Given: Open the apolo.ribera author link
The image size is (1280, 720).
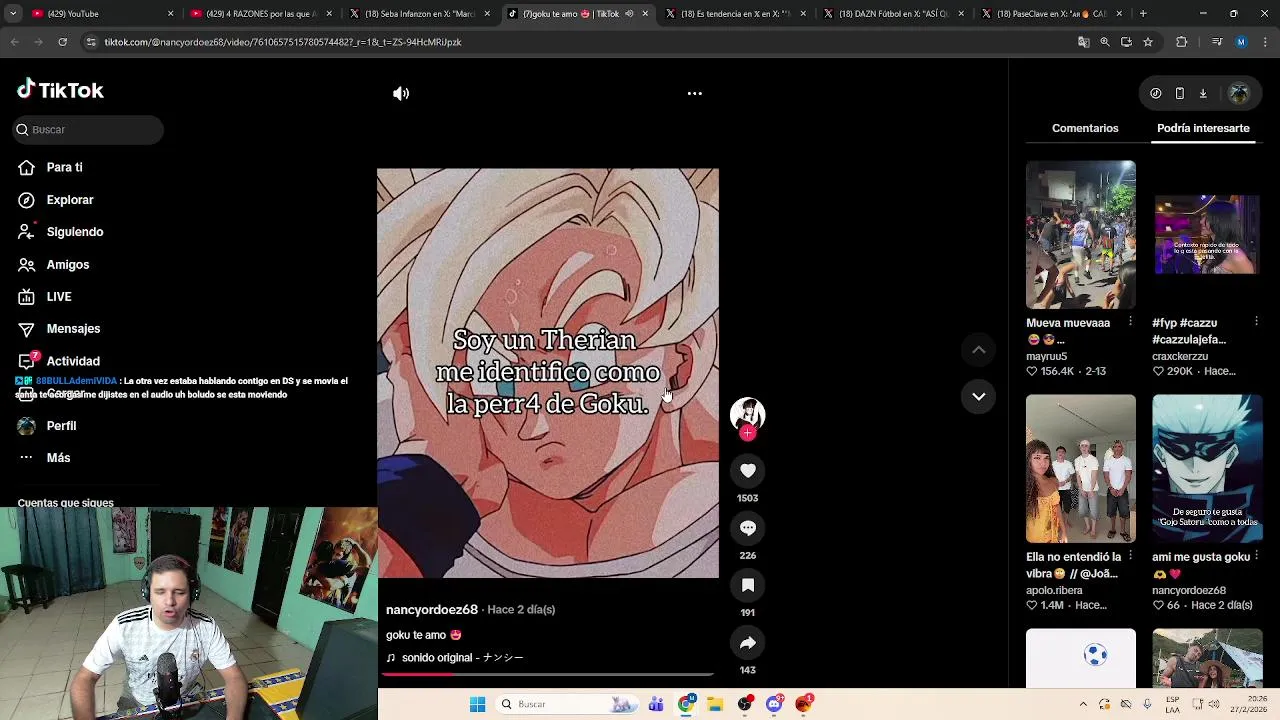Looking at the screenshot, I should (1054, 590).
